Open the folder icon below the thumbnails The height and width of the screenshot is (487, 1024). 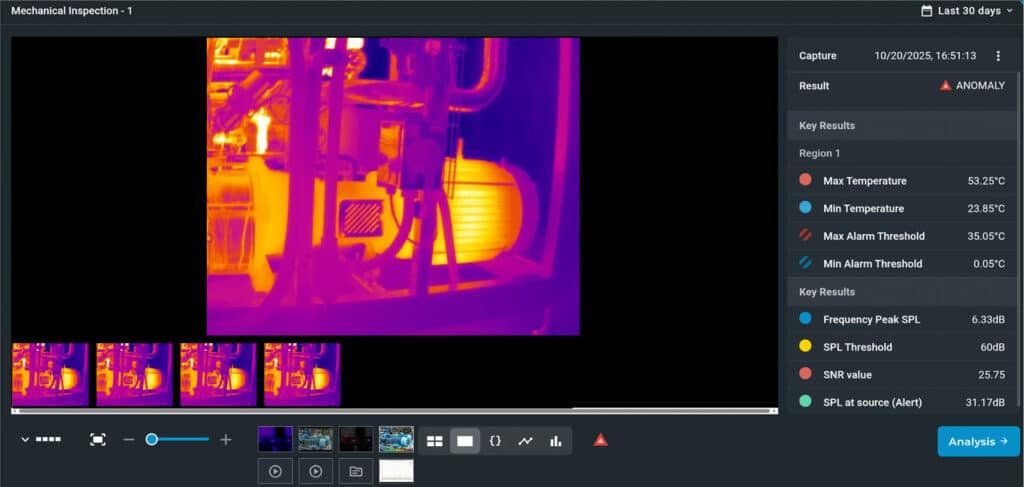[355, 471]
